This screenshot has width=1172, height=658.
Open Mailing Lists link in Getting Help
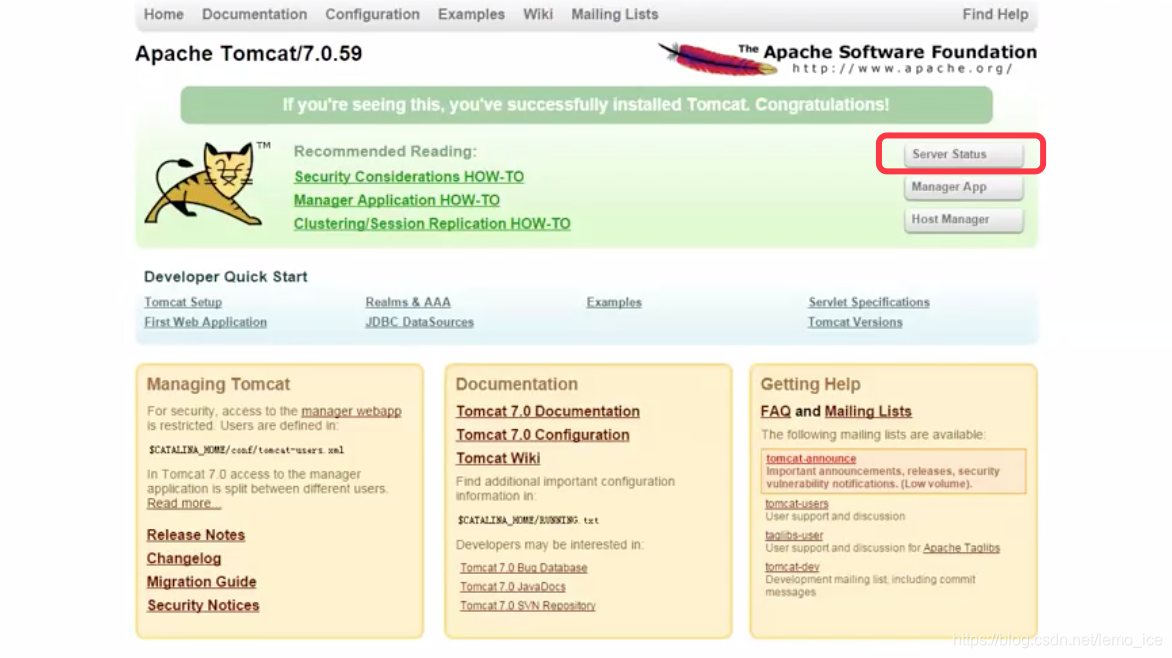868,411
